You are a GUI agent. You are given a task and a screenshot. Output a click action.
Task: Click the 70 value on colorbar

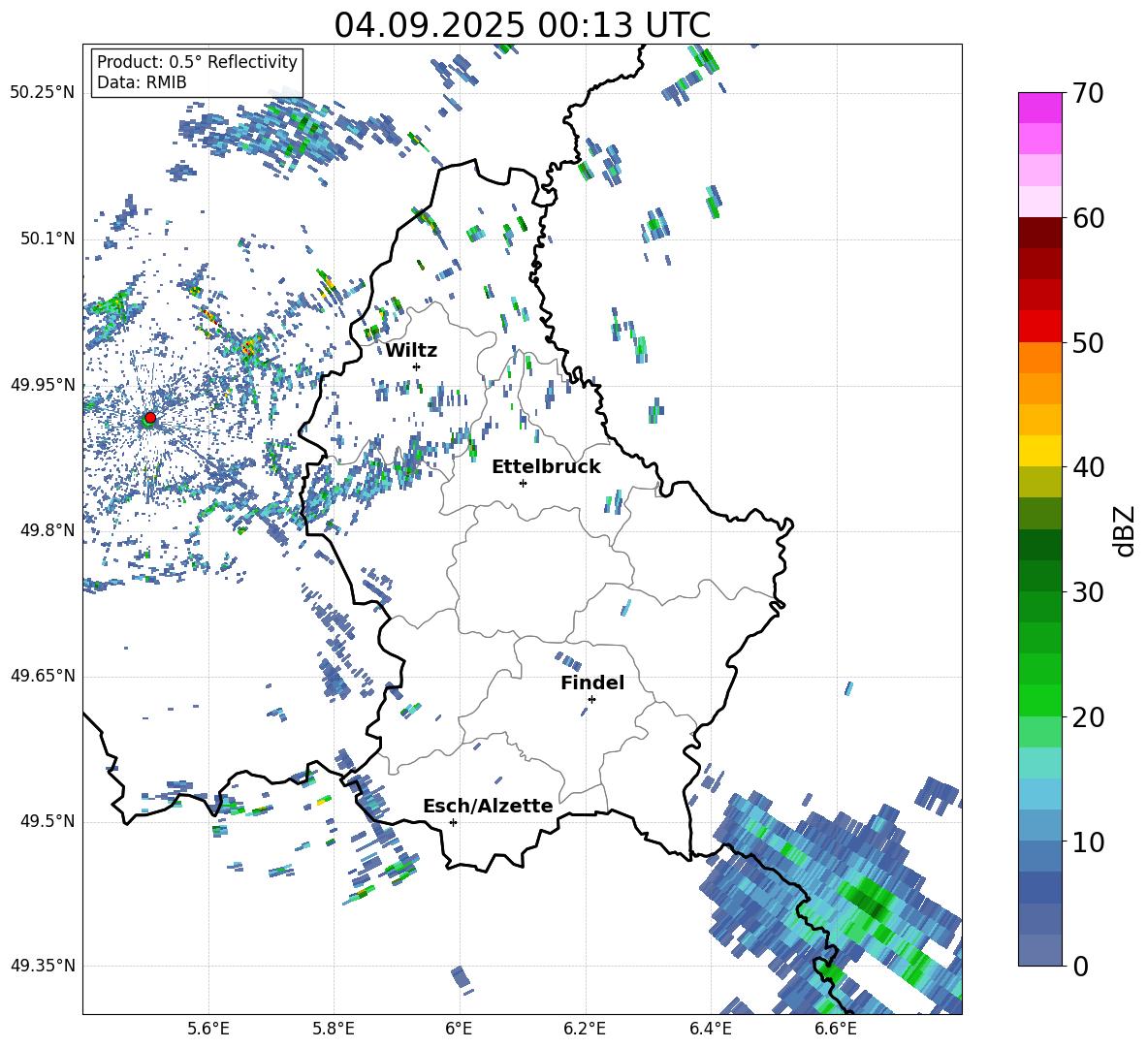point(1088,94)
